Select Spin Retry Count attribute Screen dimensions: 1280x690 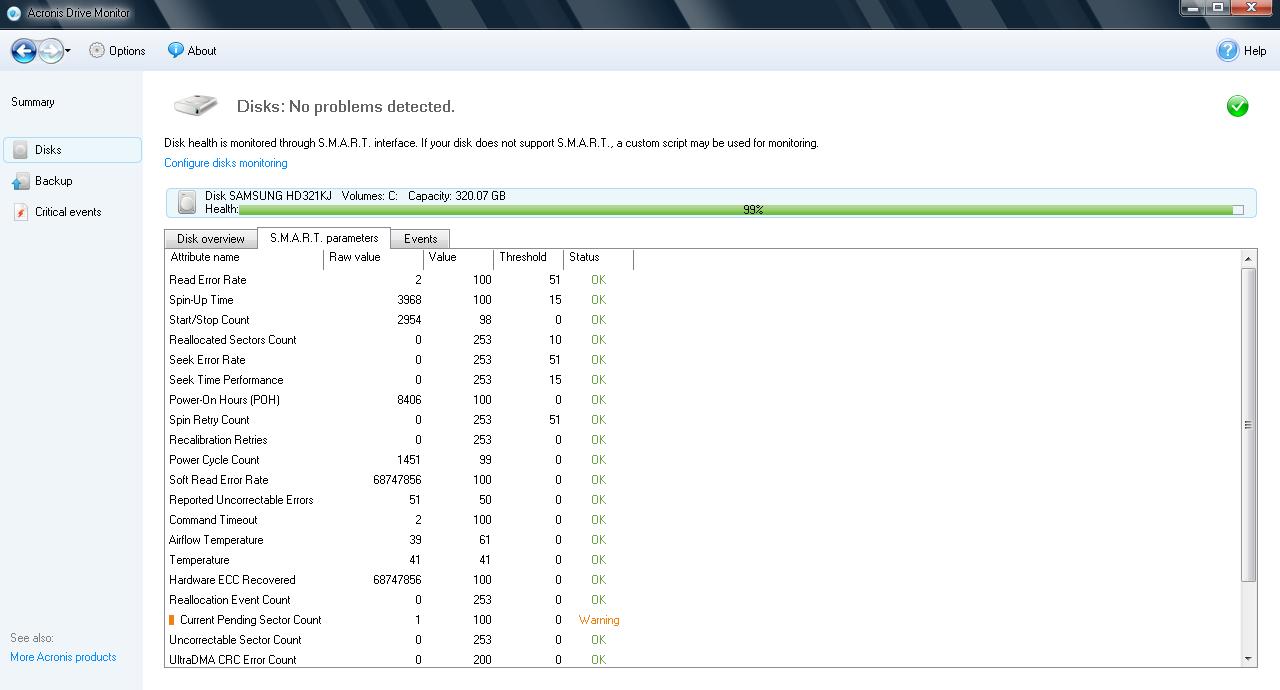pos(209,420)
